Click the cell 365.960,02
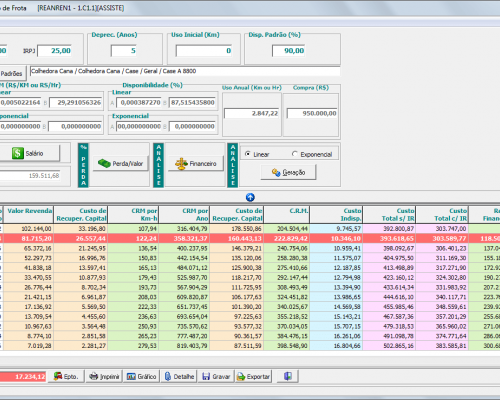500x400 pixels. coord(442,326)
